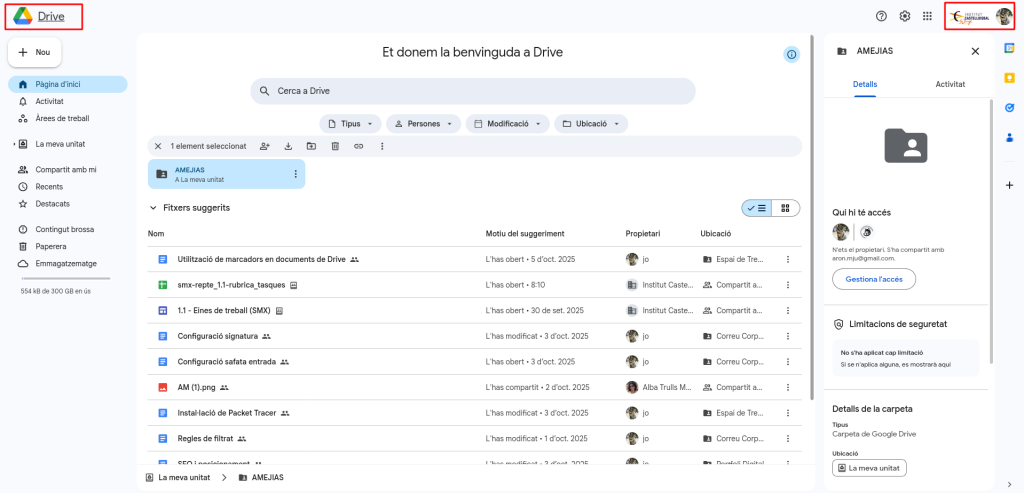Click the Nou button
This screenshot has width=1024, height=493.
tap(35, 52)
